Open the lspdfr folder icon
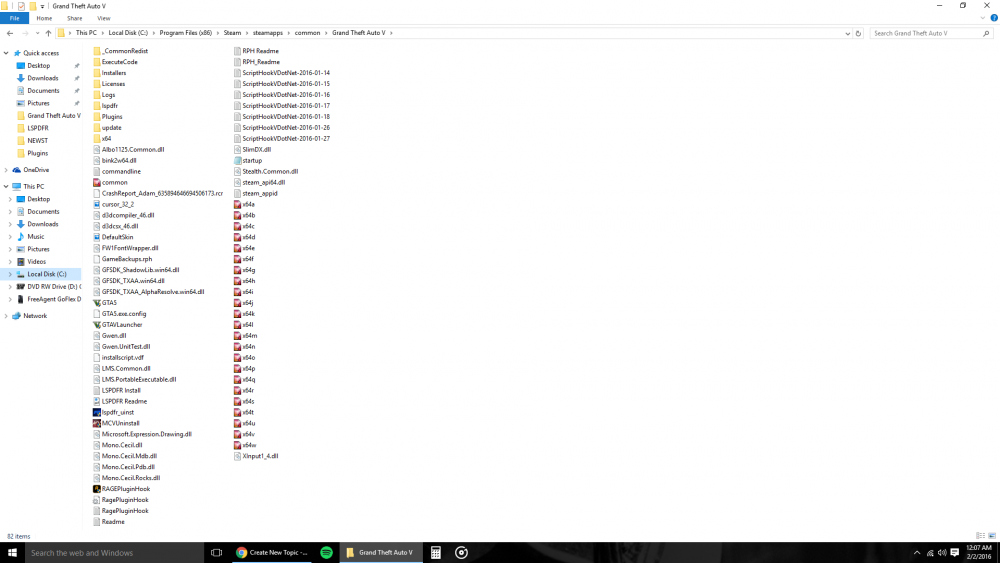 point(97,106)
